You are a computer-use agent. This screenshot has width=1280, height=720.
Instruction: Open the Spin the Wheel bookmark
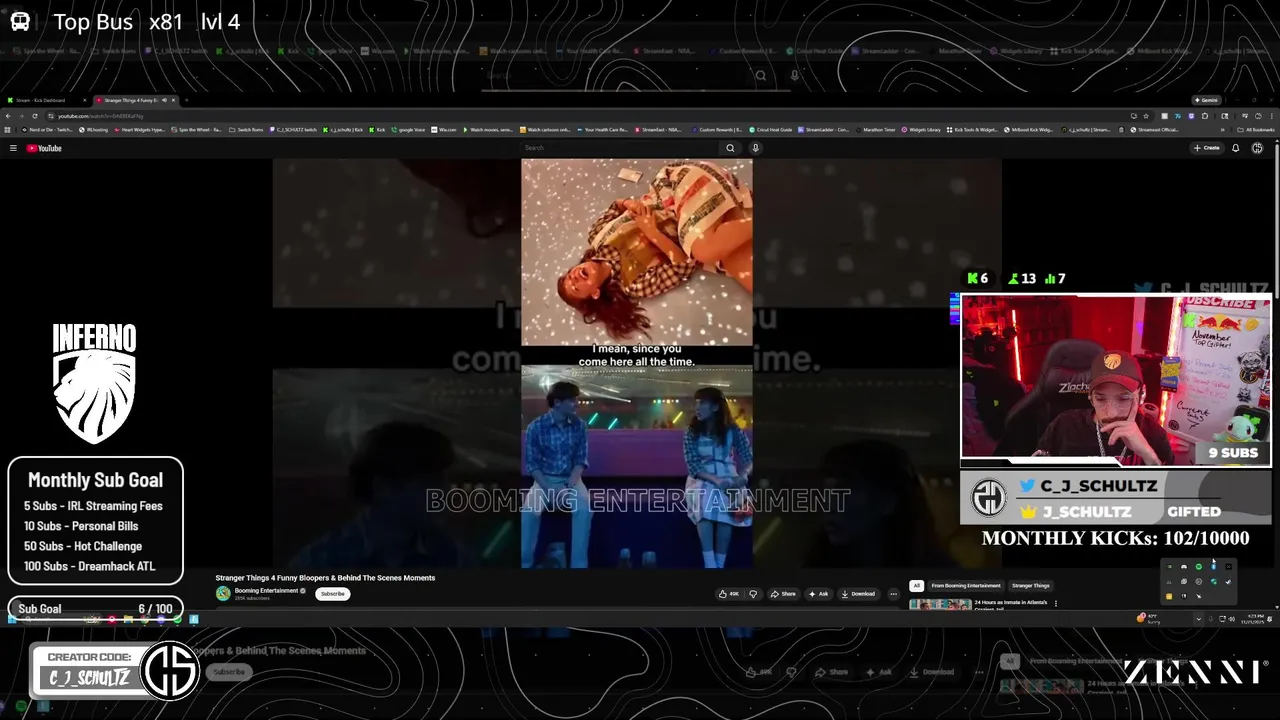pyautogui.click(x=196, y=129)
